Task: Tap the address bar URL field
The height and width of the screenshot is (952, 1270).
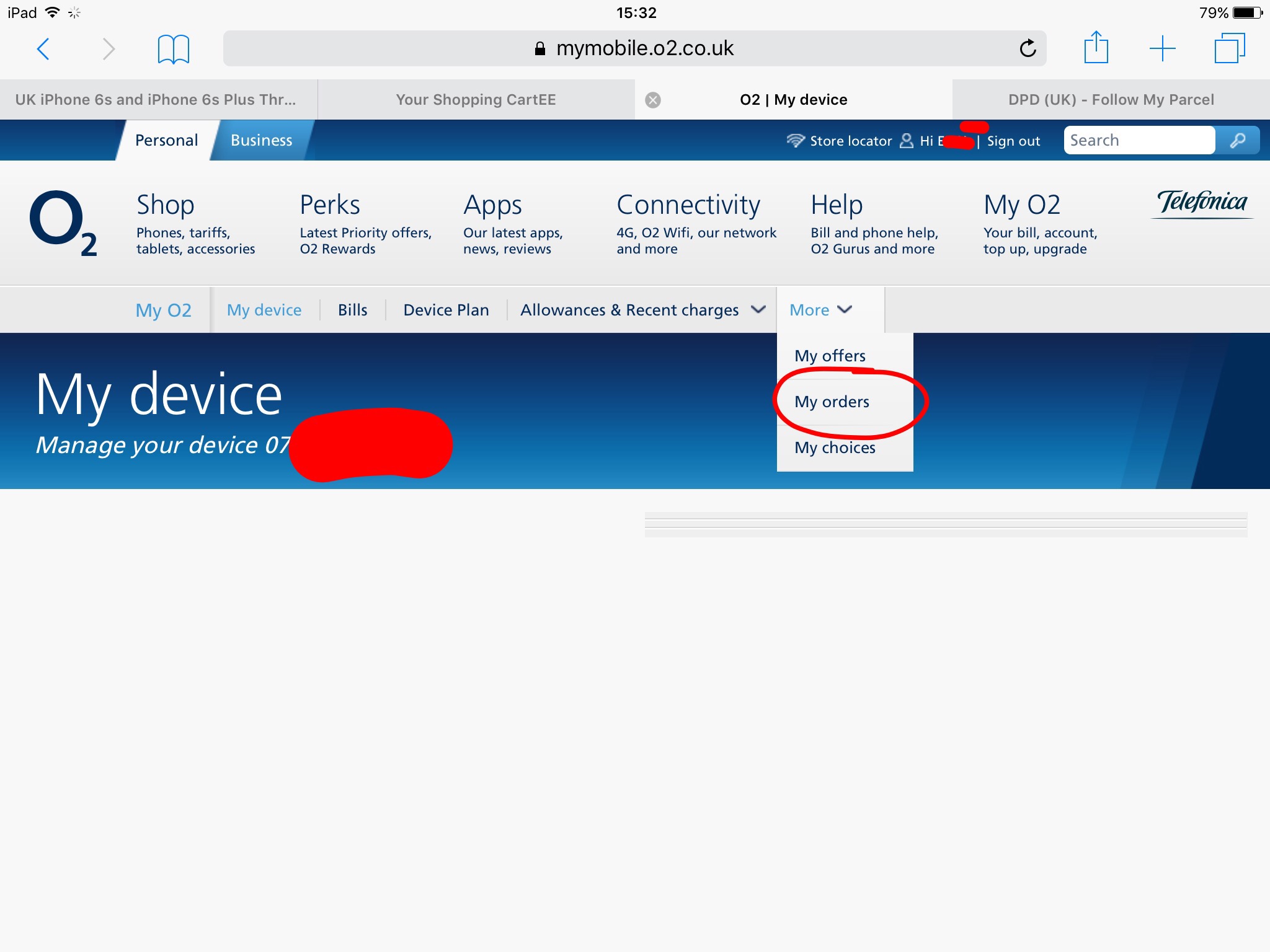Action: tap(634, 48)
